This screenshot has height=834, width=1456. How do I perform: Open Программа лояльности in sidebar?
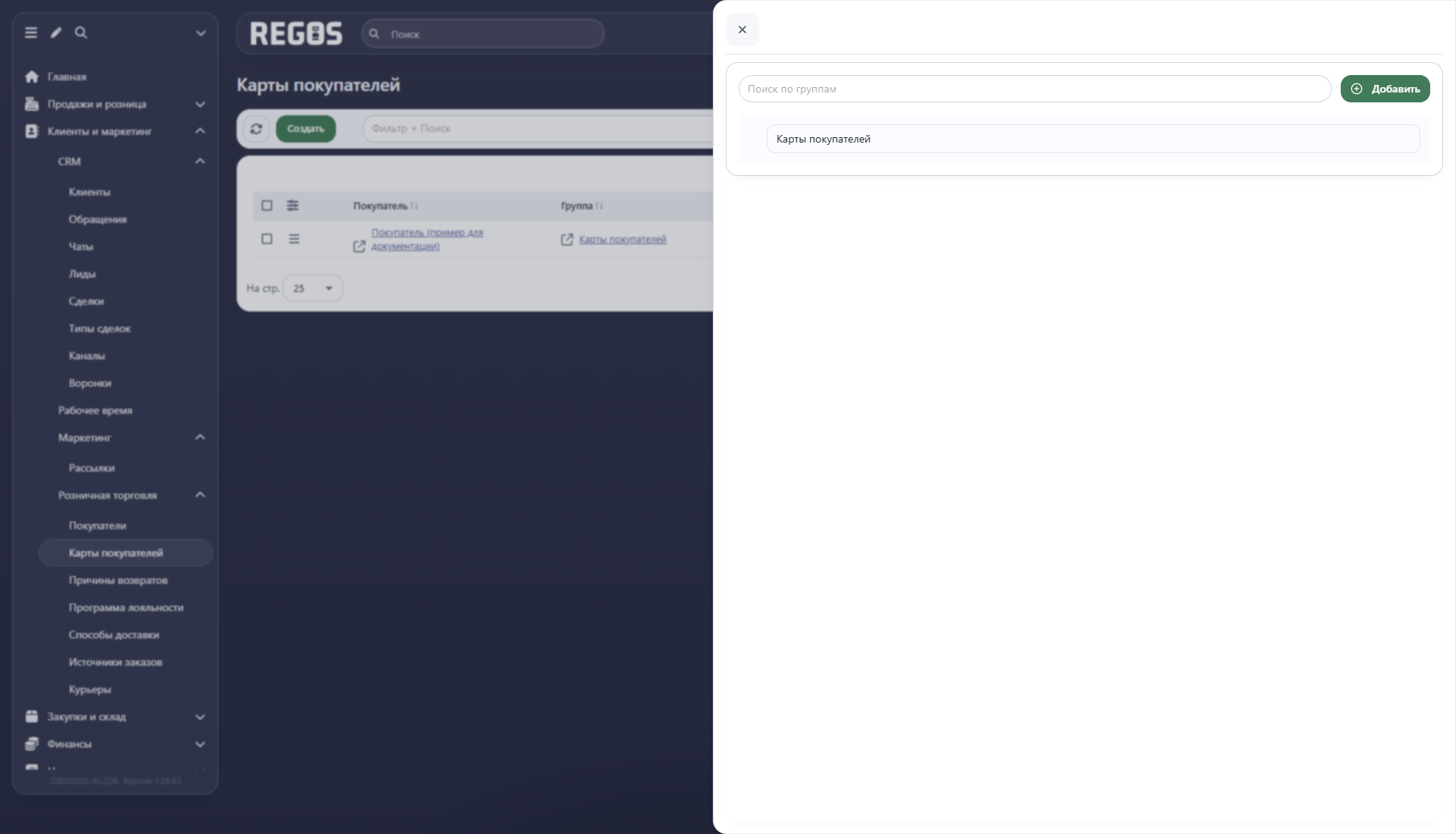tap(126, 607)
